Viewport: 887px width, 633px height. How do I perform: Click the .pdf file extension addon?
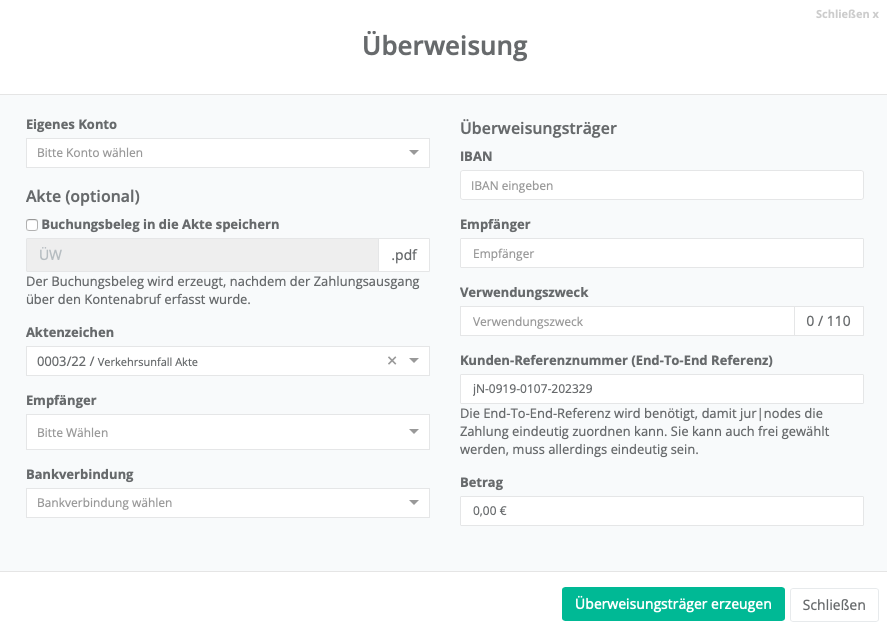[404, 255]
